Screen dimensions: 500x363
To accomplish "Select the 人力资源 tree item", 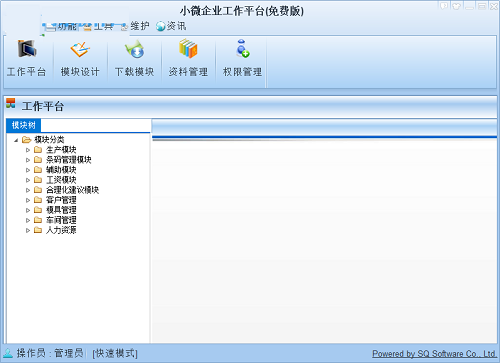I will pos(61,230).
